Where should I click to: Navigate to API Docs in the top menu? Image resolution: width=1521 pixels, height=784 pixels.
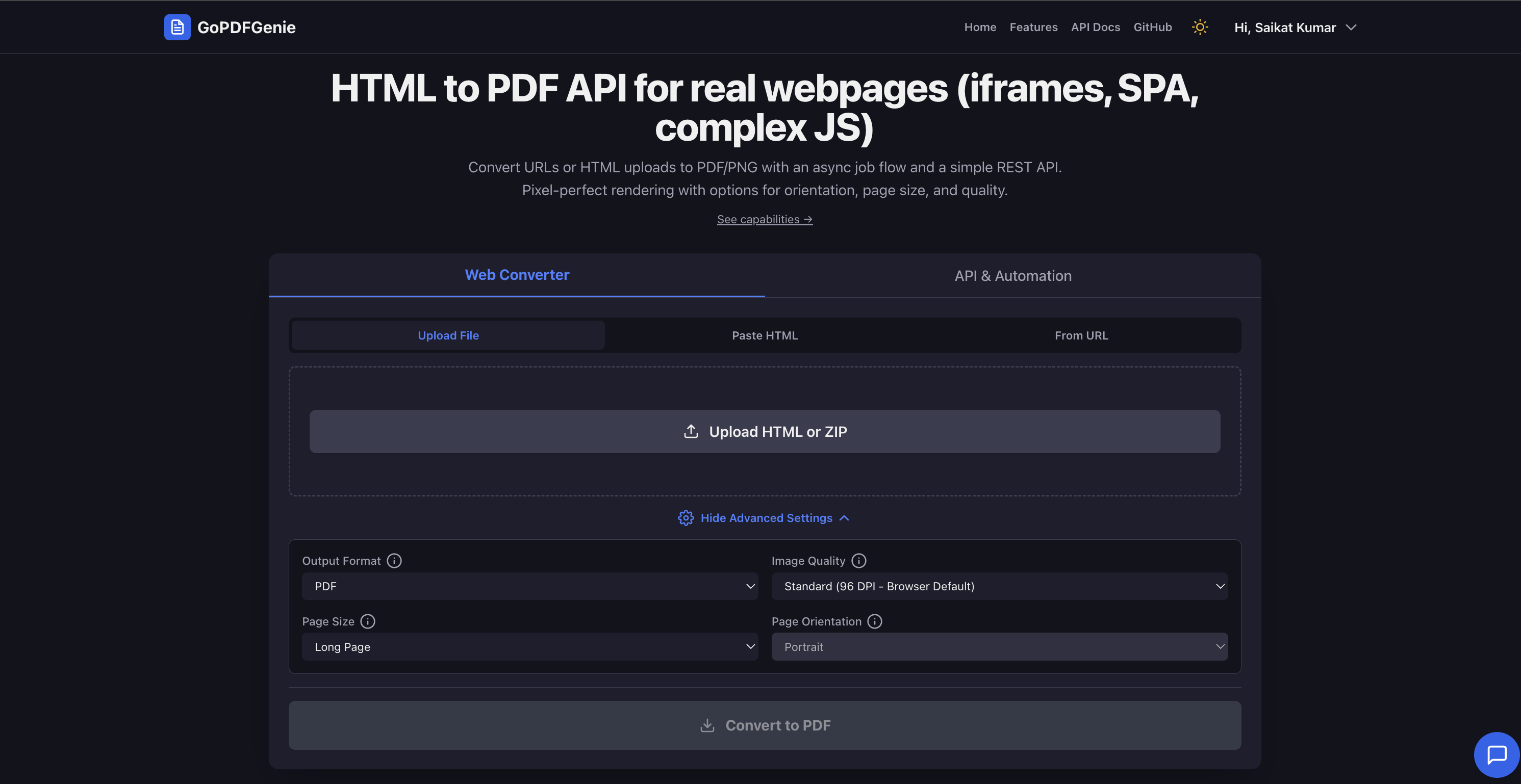1095,27
